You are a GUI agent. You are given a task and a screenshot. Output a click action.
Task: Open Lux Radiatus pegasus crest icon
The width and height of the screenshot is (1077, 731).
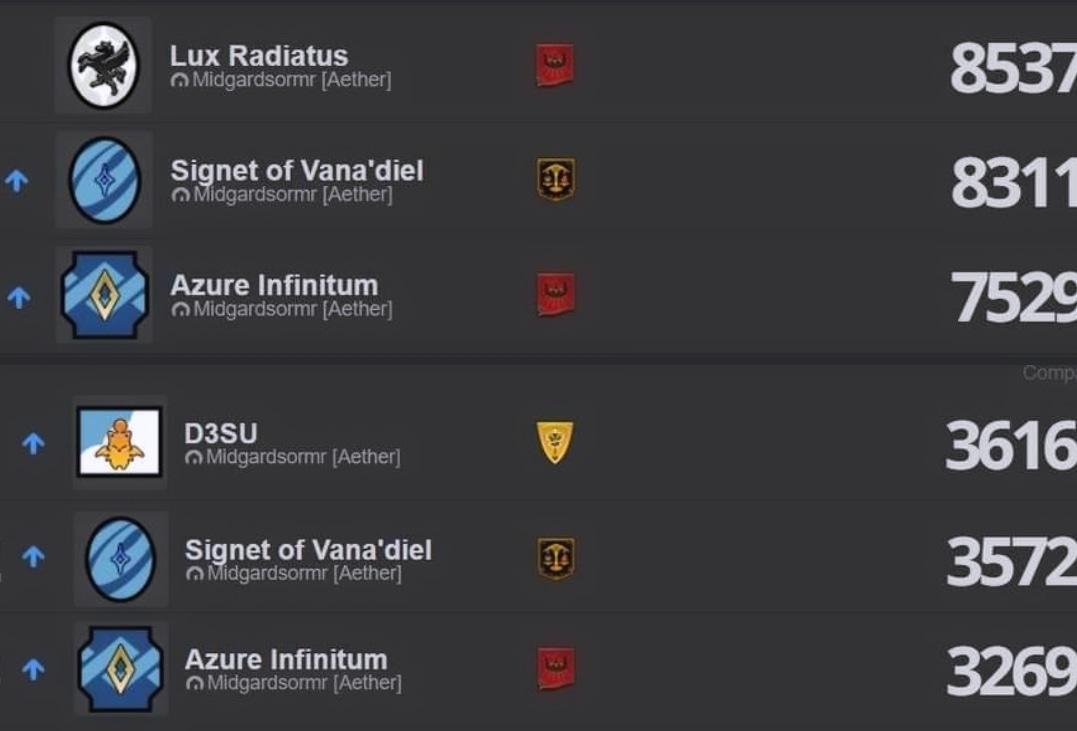[104, 65]
